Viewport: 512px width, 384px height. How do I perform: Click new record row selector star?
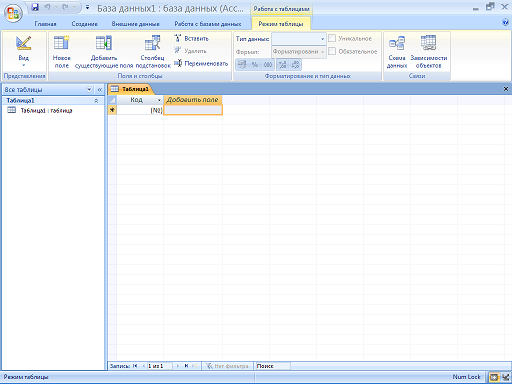(112, 110)
